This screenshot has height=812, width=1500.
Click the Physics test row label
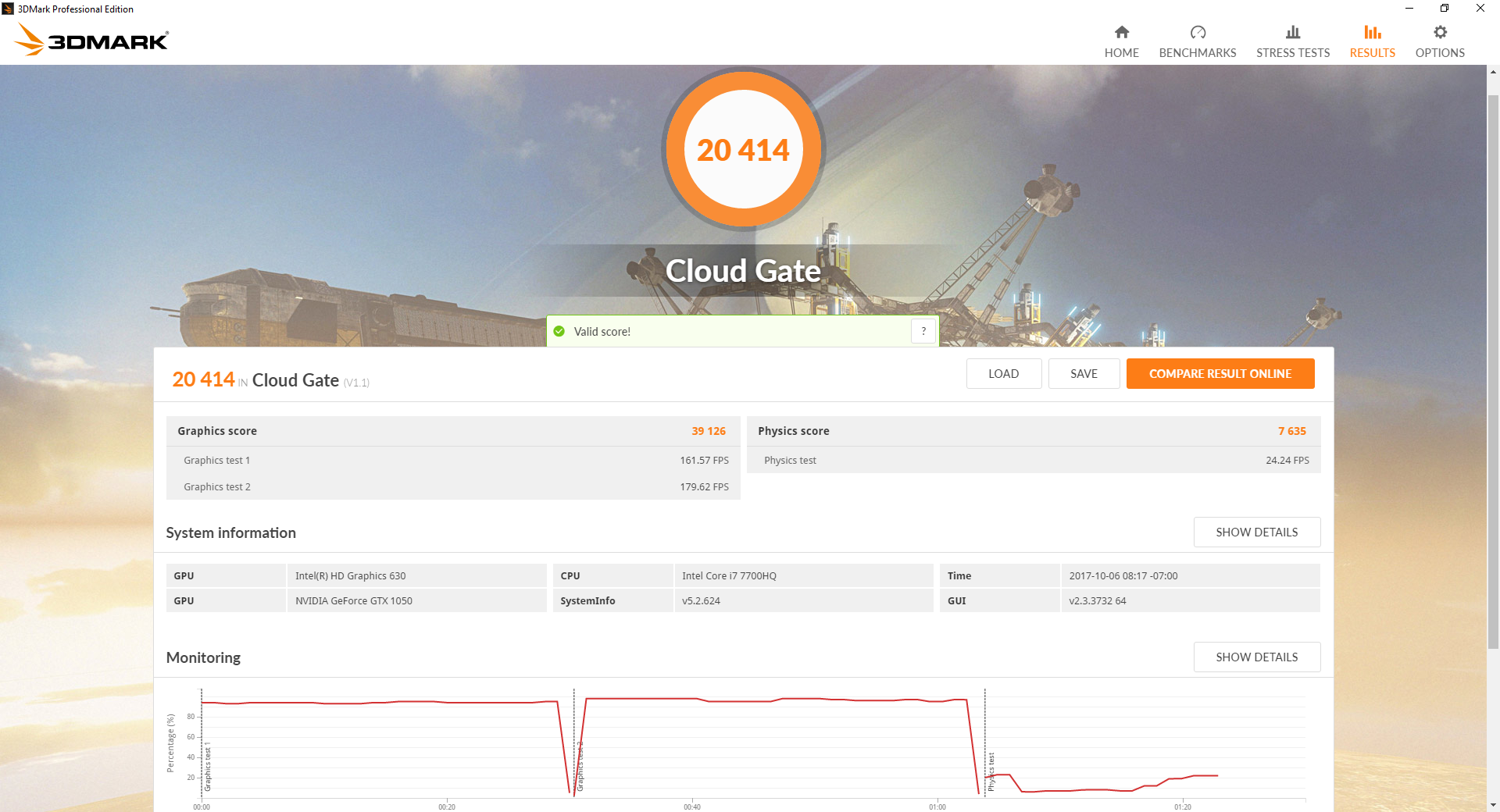click(790, 461)
